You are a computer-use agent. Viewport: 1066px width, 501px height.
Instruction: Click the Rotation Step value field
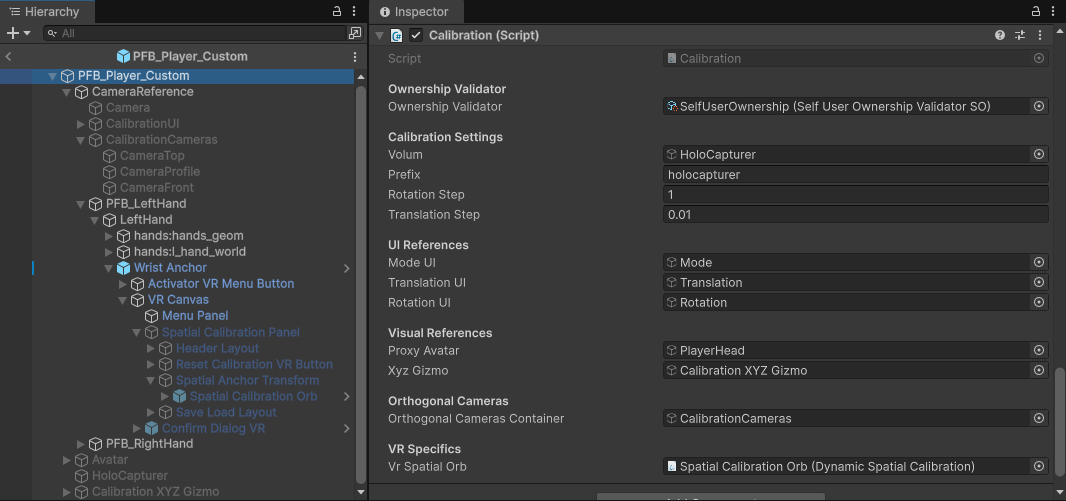pyautogui.click(x=855, y=194)
